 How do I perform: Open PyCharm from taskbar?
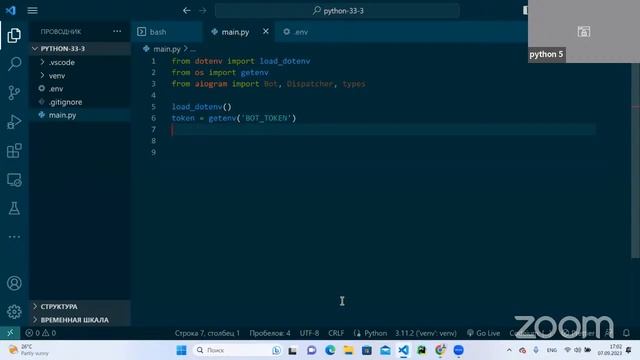[x=422, y=350]
